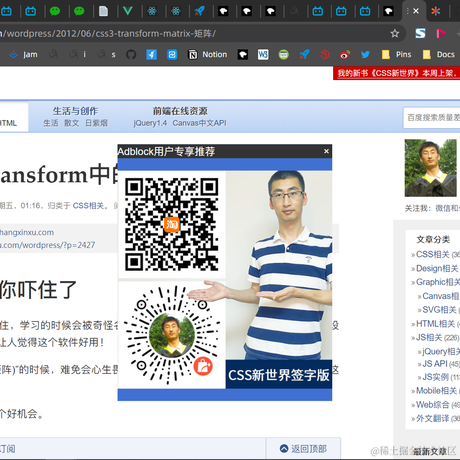
Task: Switch to the blank document icon tab
Action: point(103,11)
